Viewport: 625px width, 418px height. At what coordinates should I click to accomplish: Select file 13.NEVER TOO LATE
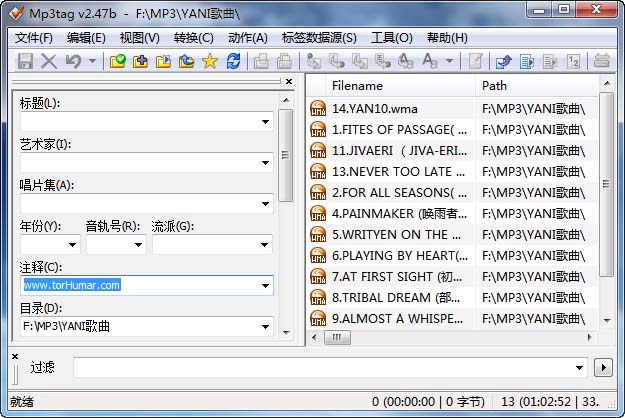tap(398, 172)
